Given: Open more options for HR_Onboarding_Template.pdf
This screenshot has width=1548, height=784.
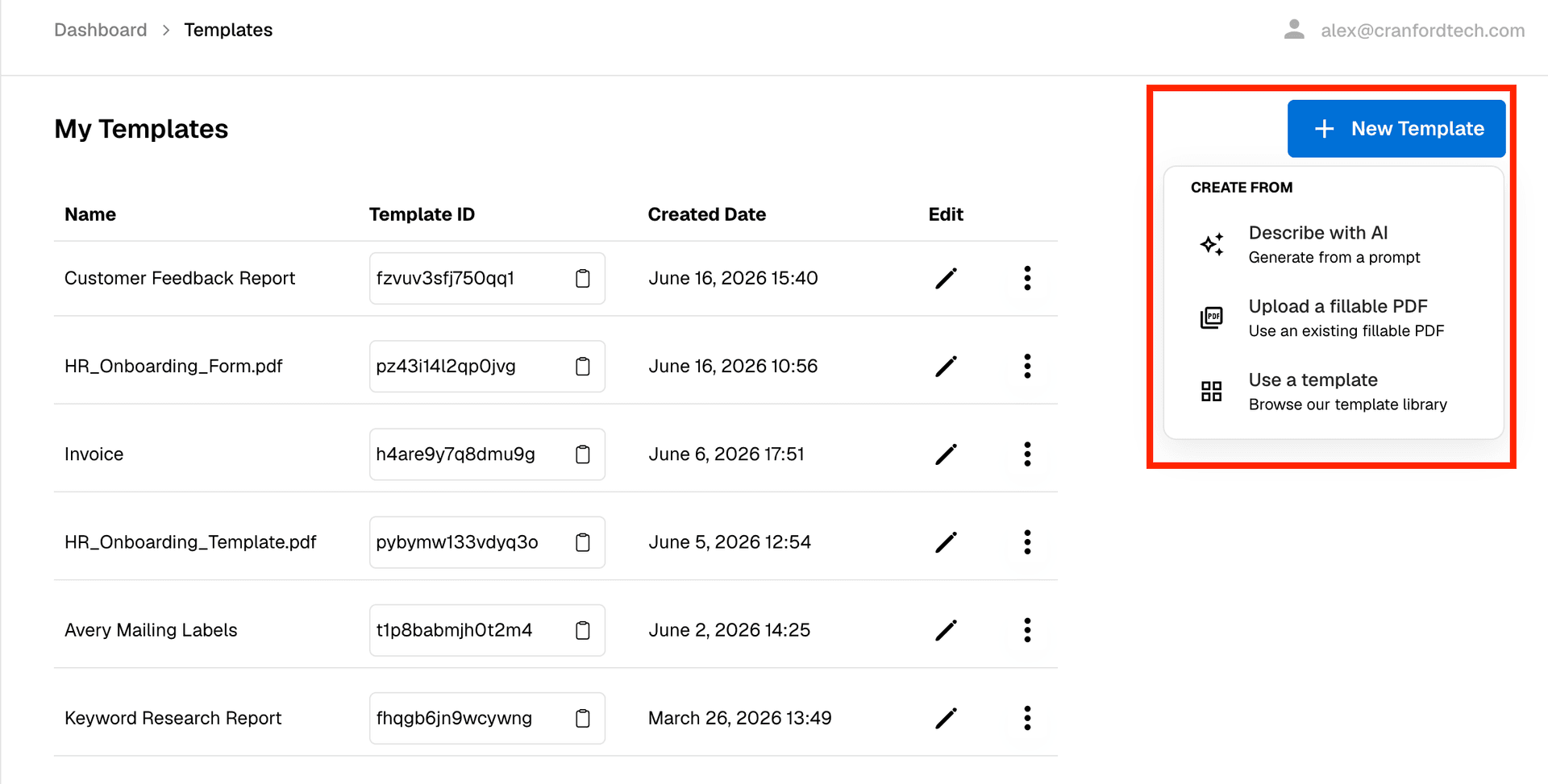Looking at the screenshot, I should point(1027,541).
